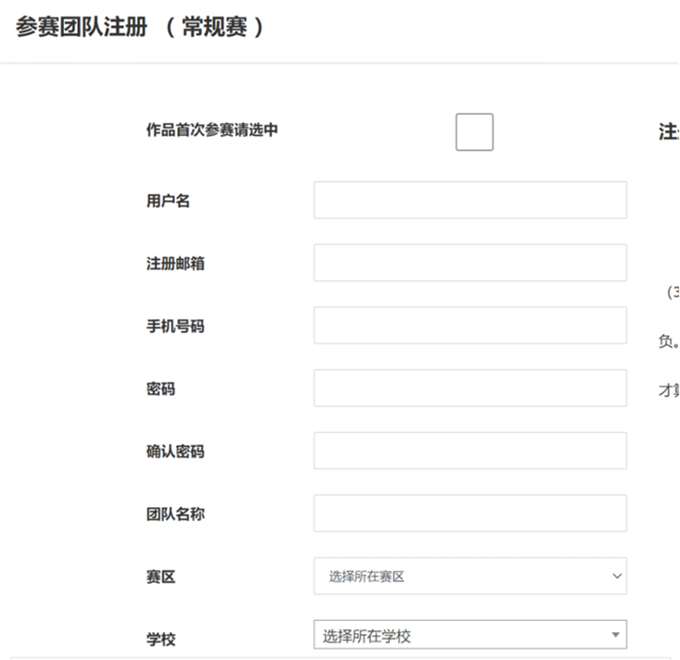Click the triangle arrow in 学校 dropdown
The height and width of the screenshot is (660, 680).
(x=614, y=635)
